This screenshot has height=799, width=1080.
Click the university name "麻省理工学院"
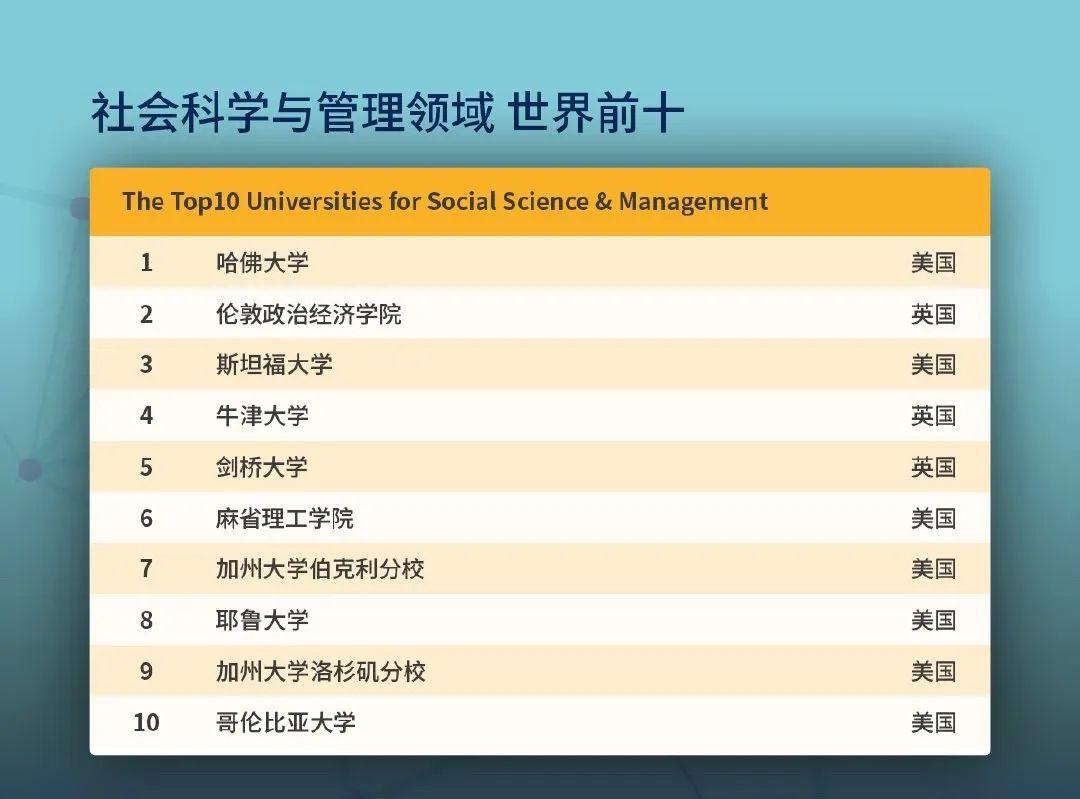284,518
